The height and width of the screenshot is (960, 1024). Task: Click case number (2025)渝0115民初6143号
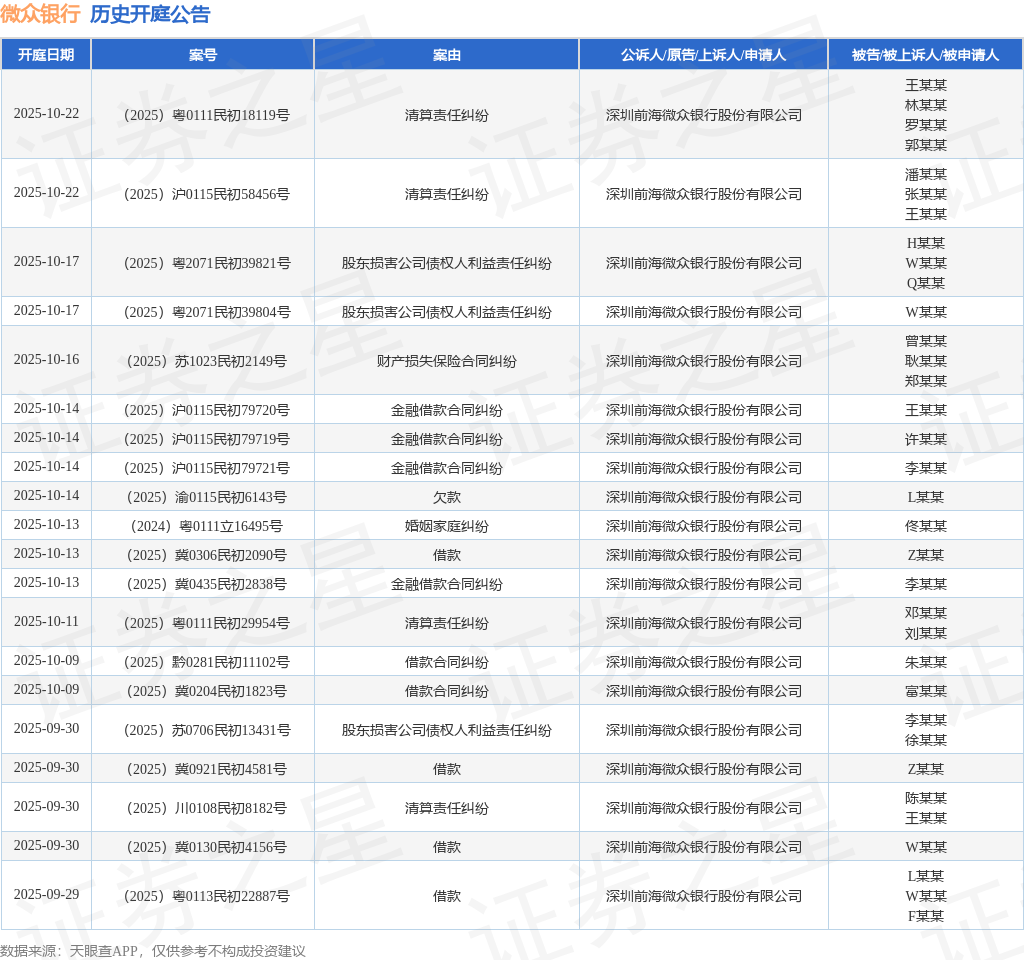coord(206,497)
